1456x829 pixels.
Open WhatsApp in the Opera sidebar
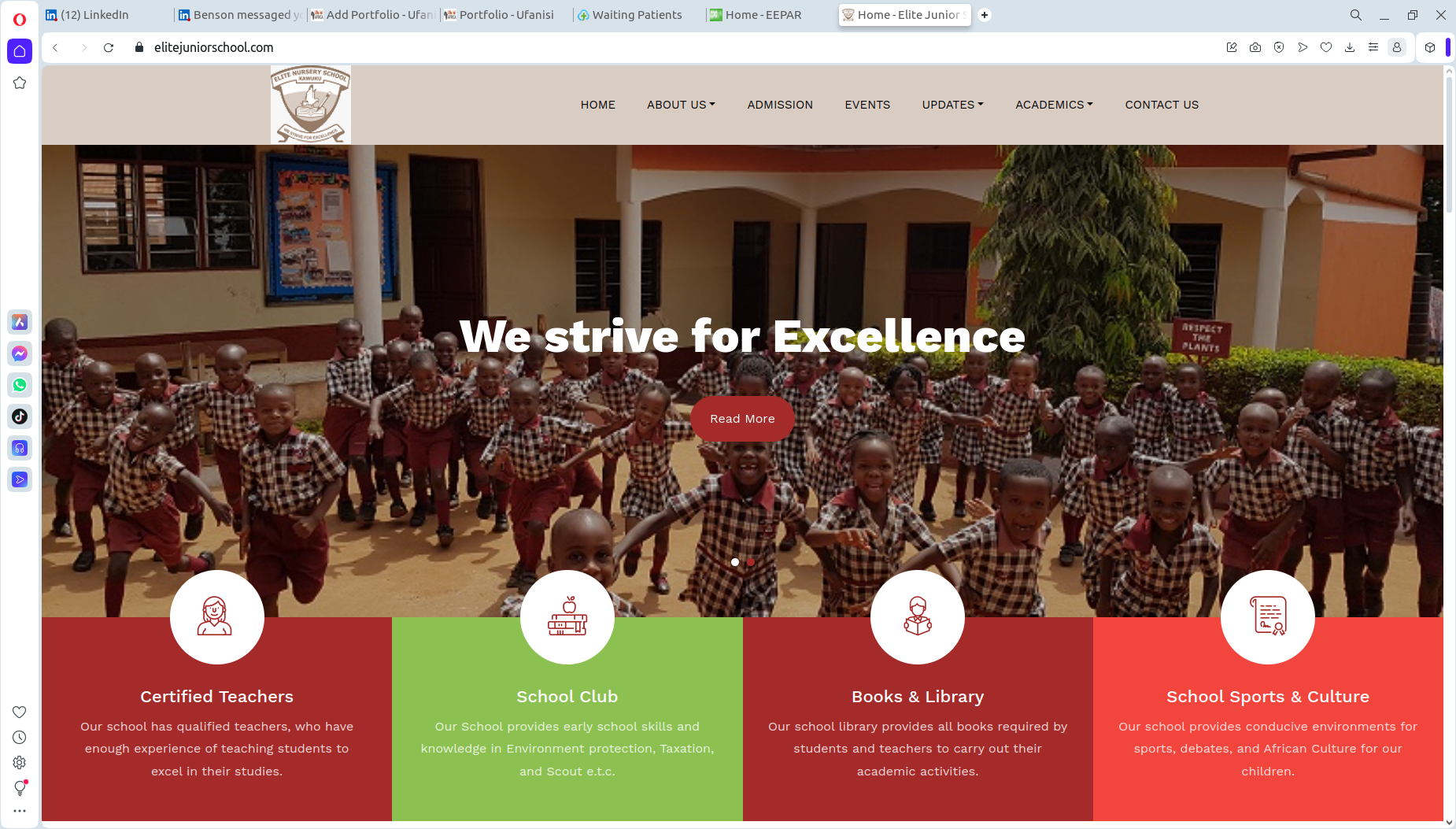20,385
